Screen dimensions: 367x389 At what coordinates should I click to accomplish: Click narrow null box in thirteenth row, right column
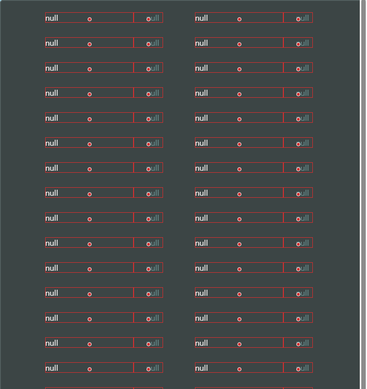(x=298, y=318)
